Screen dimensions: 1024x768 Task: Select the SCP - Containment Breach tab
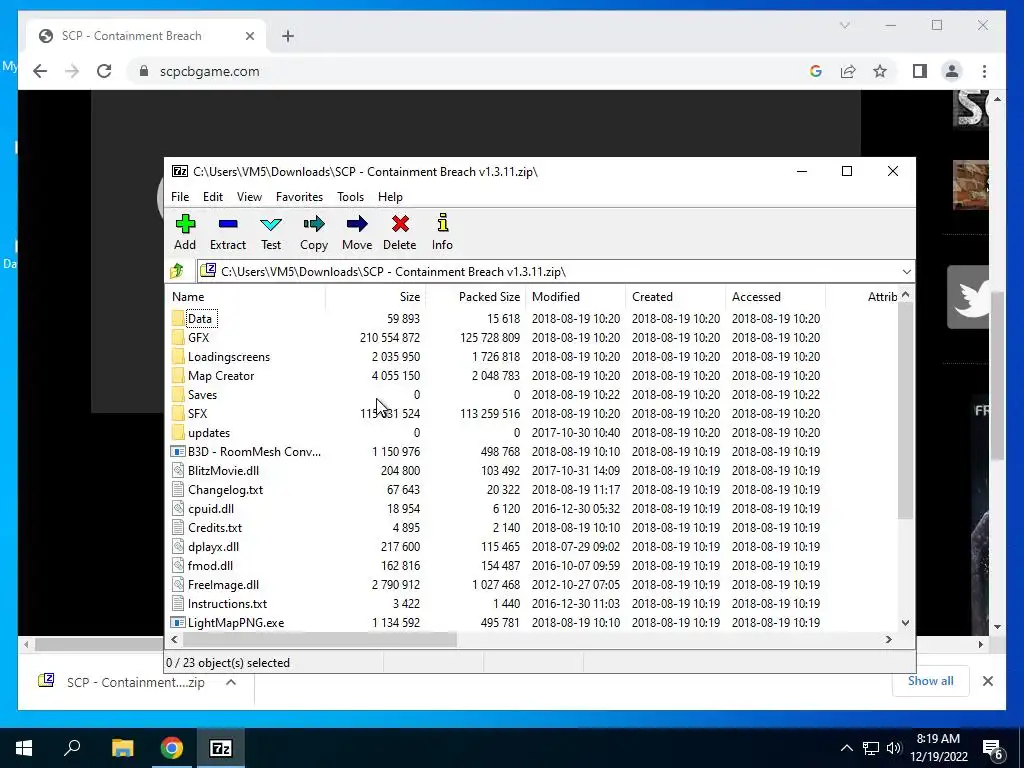coord(146,36)
